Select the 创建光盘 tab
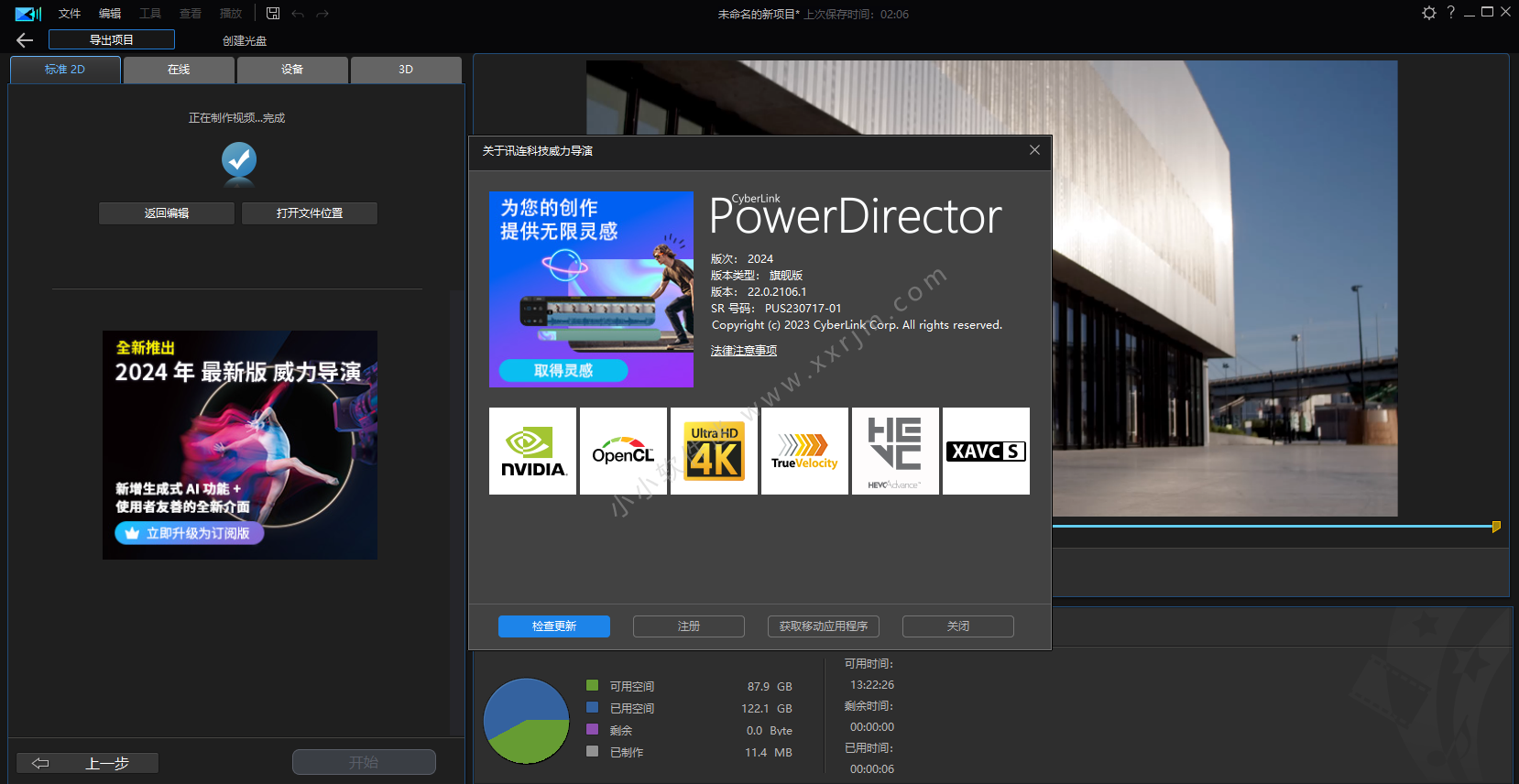The image size is (1519, 784). pos(245,40)
